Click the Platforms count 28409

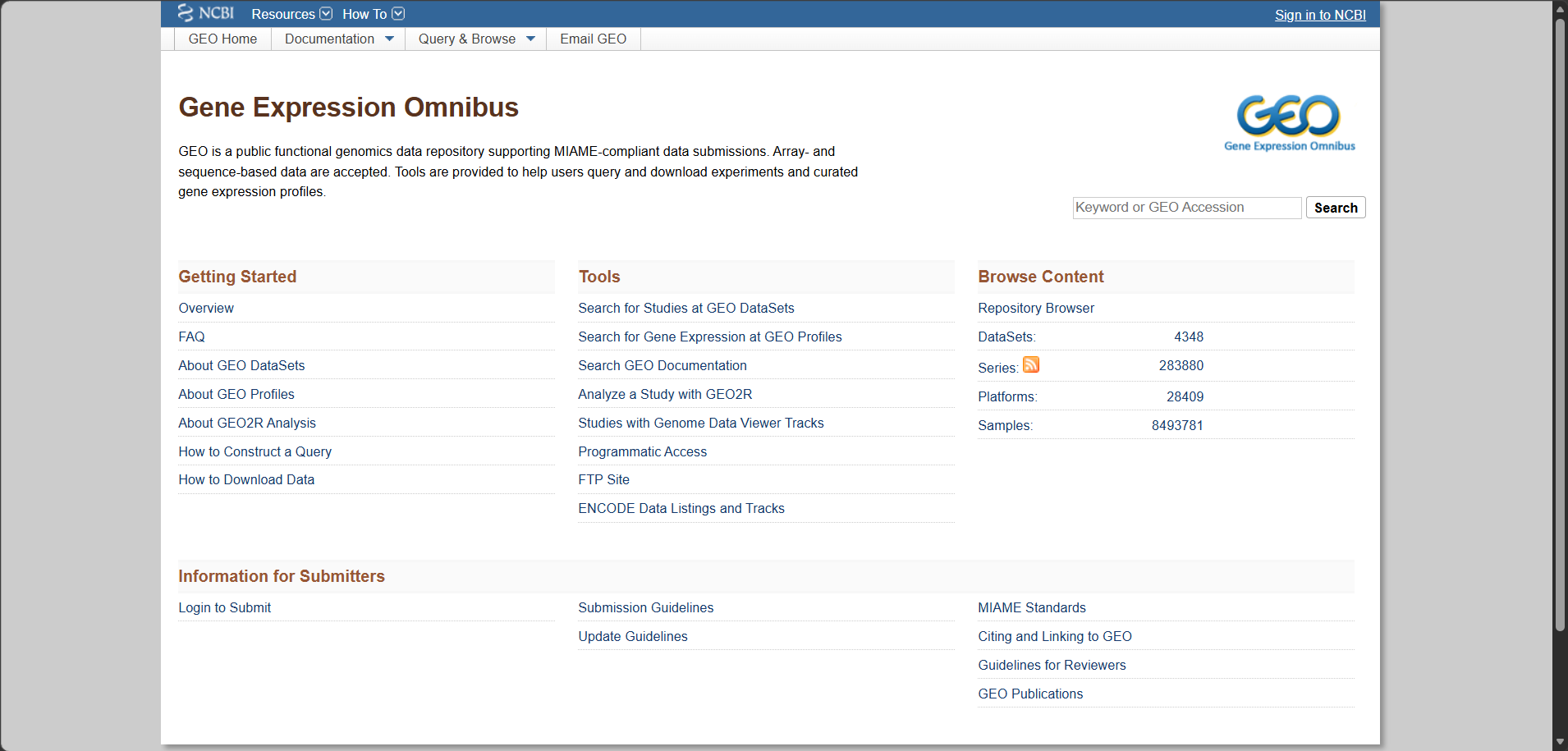[1185, 396]
